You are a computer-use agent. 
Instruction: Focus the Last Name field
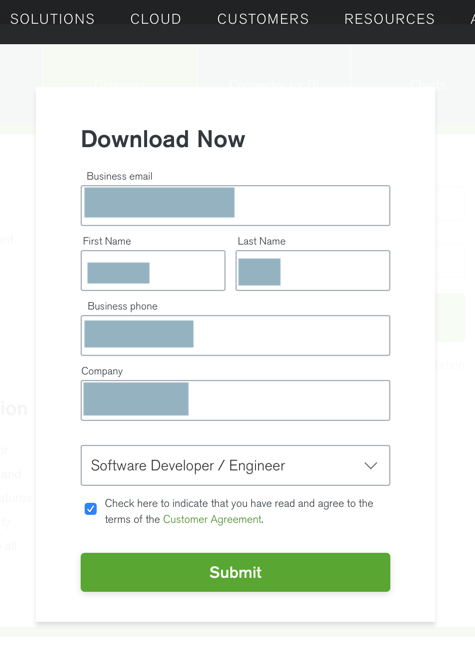tap(313, 270)
